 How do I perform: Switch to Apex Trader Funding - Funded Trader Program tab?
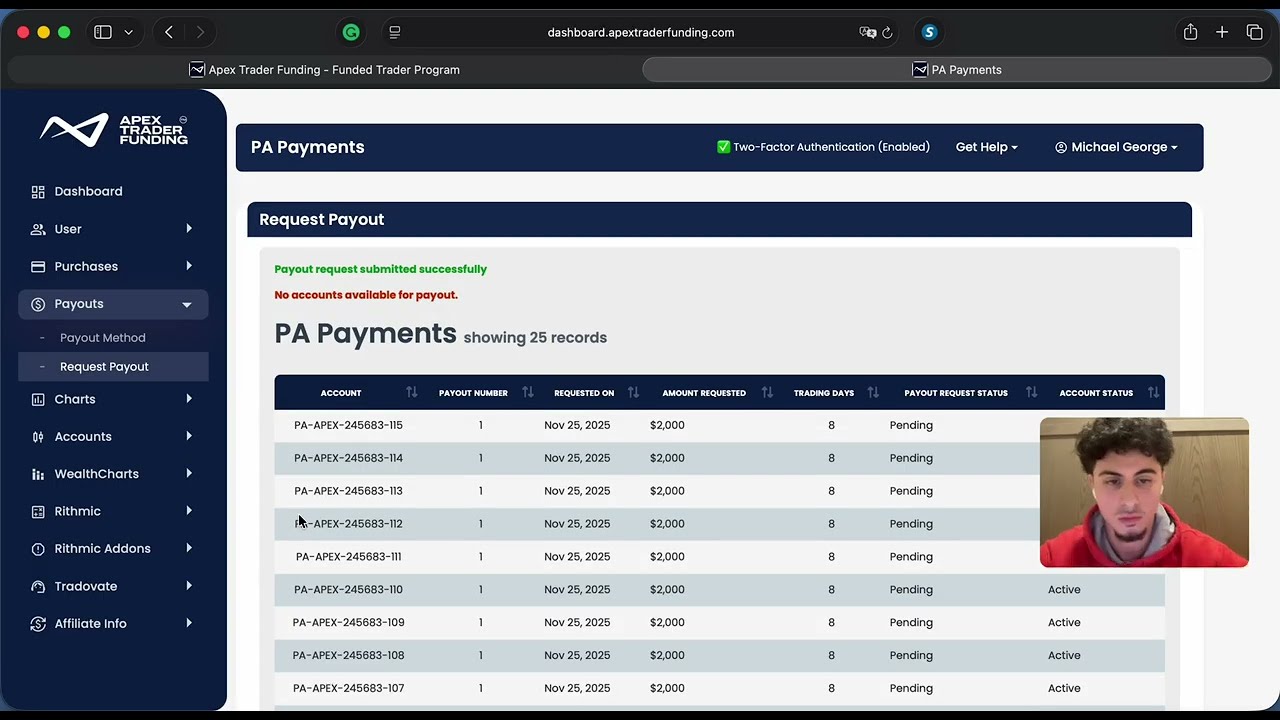tap(324, 70)
